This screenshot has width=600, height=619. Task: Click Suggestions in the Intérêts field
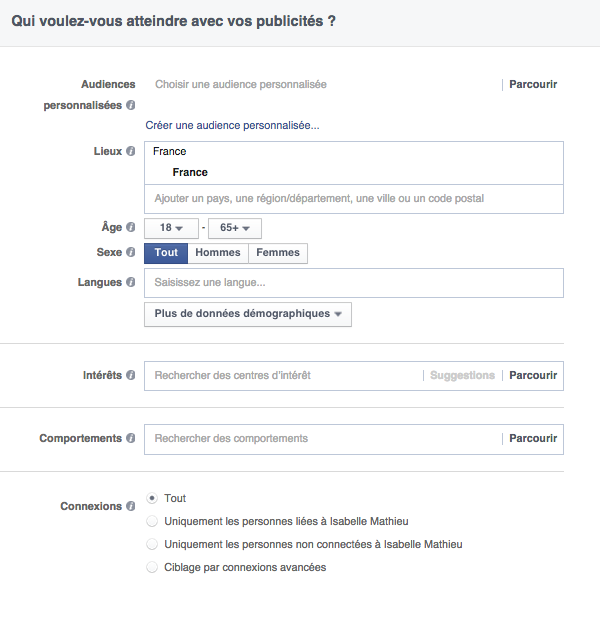462,376
